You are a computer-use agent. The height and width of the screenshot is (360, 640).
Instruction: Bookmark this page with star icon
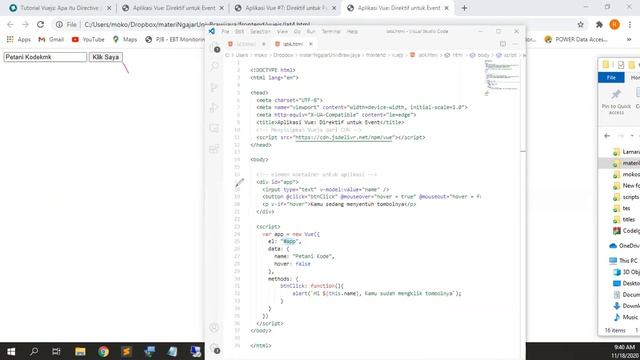(x=580, y=24)
